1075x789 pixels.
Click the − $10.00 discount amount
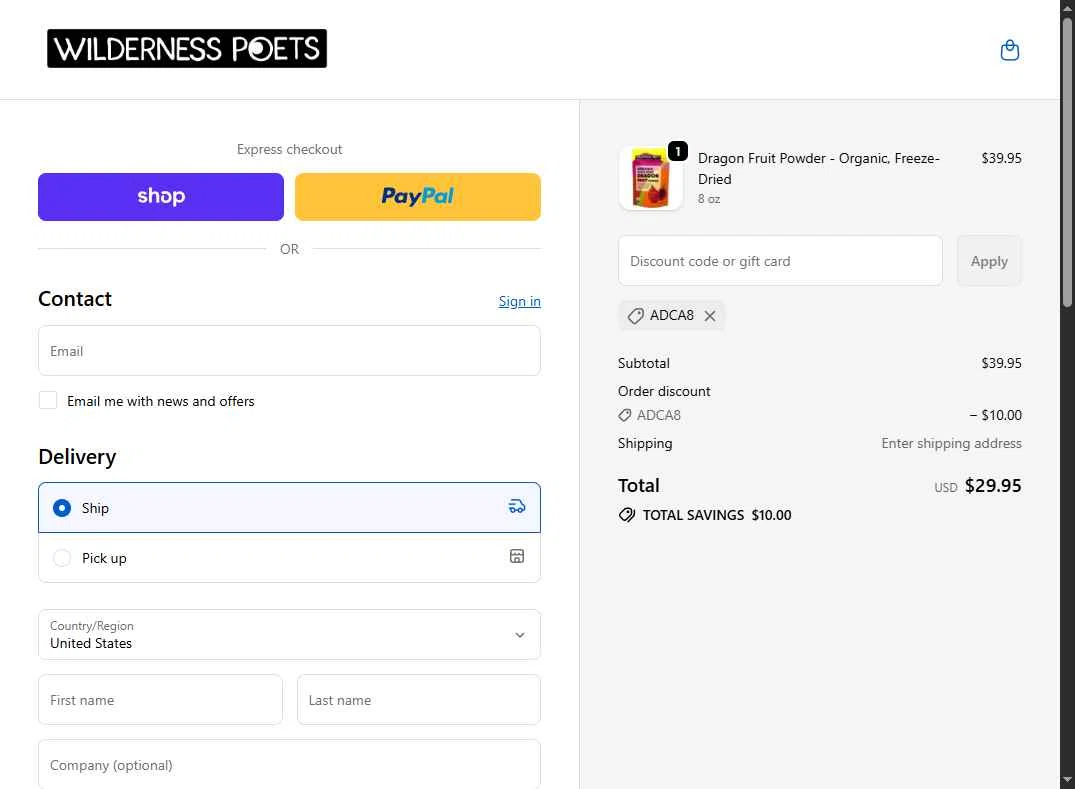(x=995, y=415)
